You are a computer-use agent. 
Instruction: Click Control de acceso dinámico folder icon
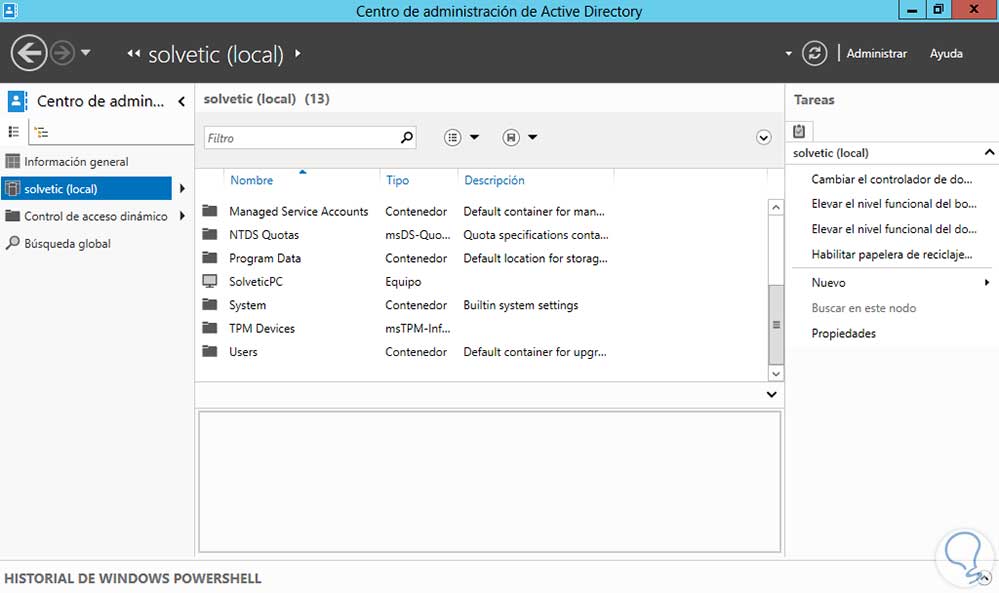click(12, 216)
